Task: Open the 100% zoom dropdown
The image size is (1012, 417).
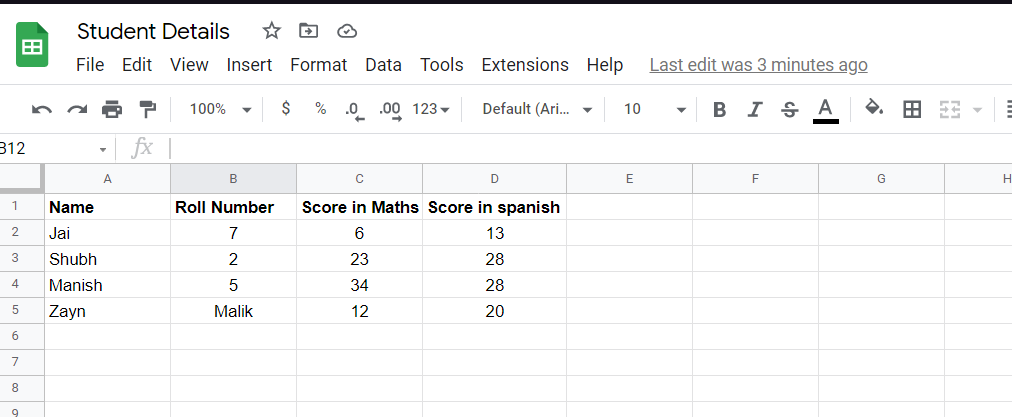Action: 220,109
